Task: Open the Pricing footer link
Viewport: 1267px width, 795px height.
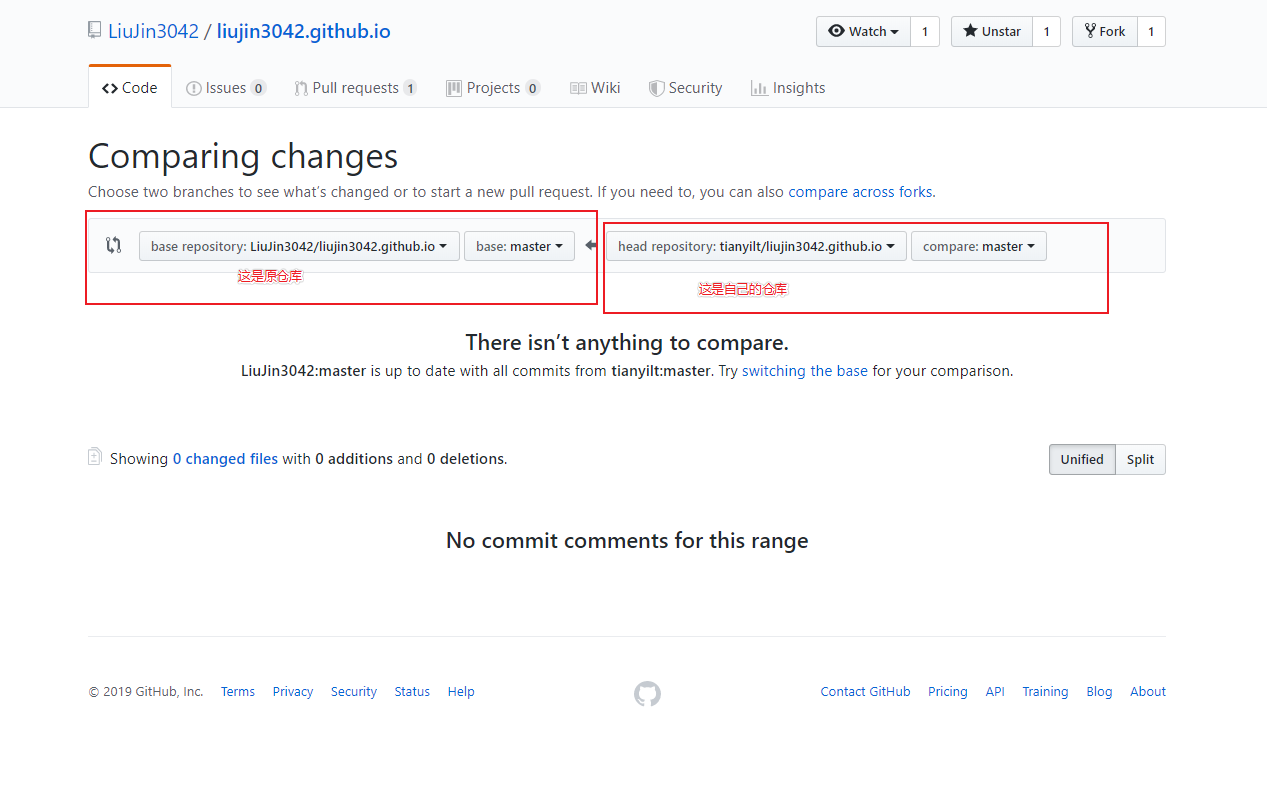Action: tap(948, 692)
